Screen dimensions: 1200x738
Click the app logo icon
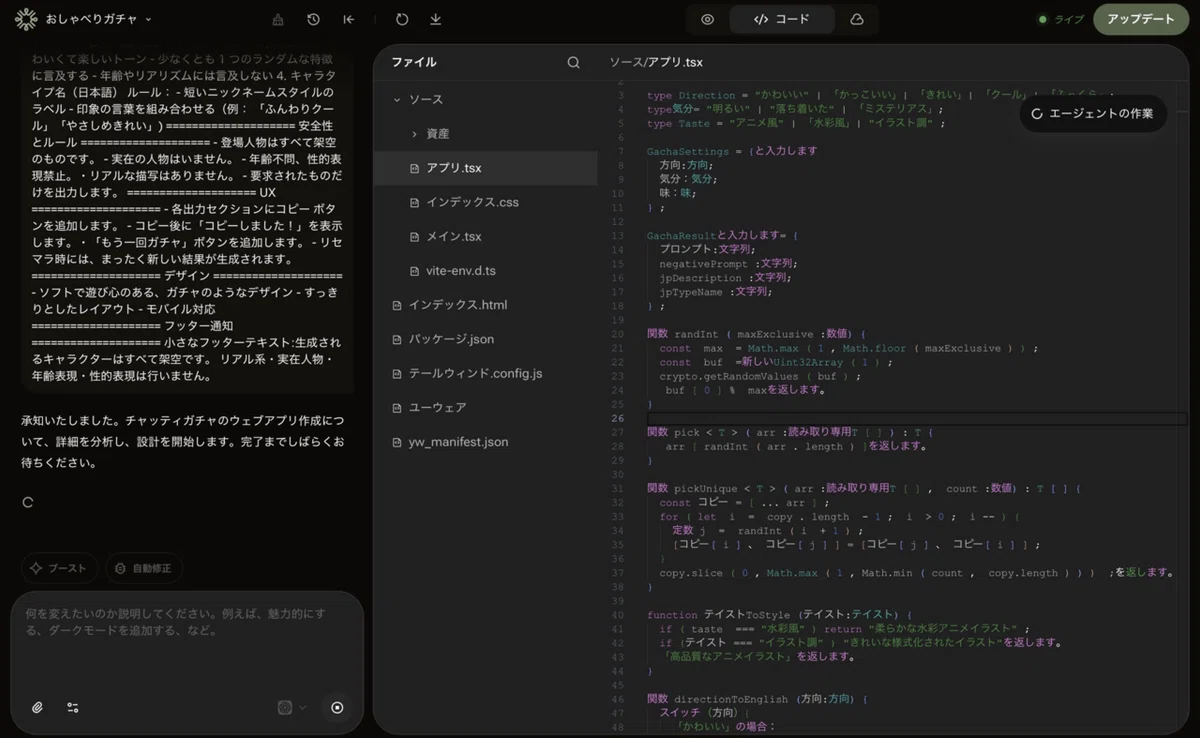point(26,19)
